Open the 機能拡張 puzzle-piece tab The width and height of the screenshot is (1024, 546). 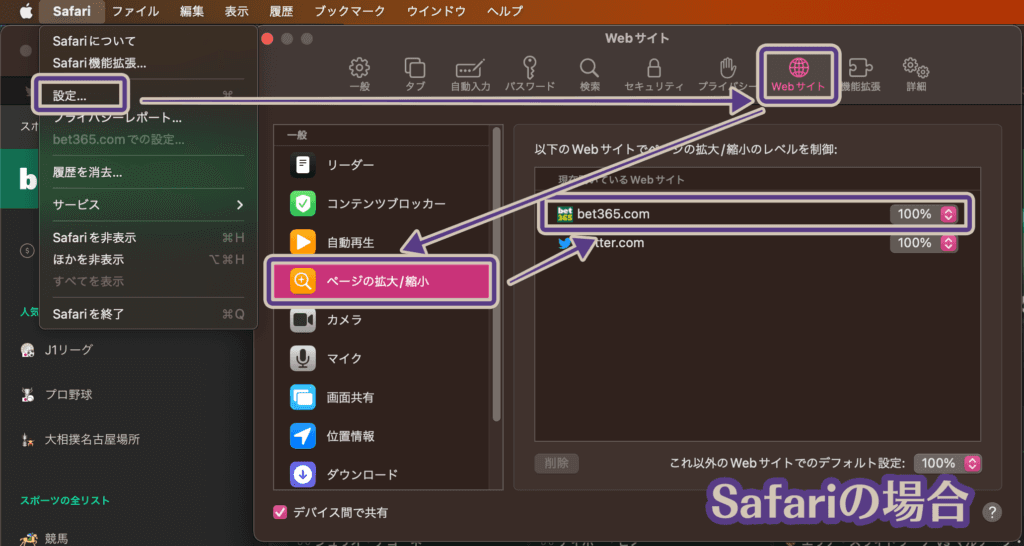(x=861, y=74)
